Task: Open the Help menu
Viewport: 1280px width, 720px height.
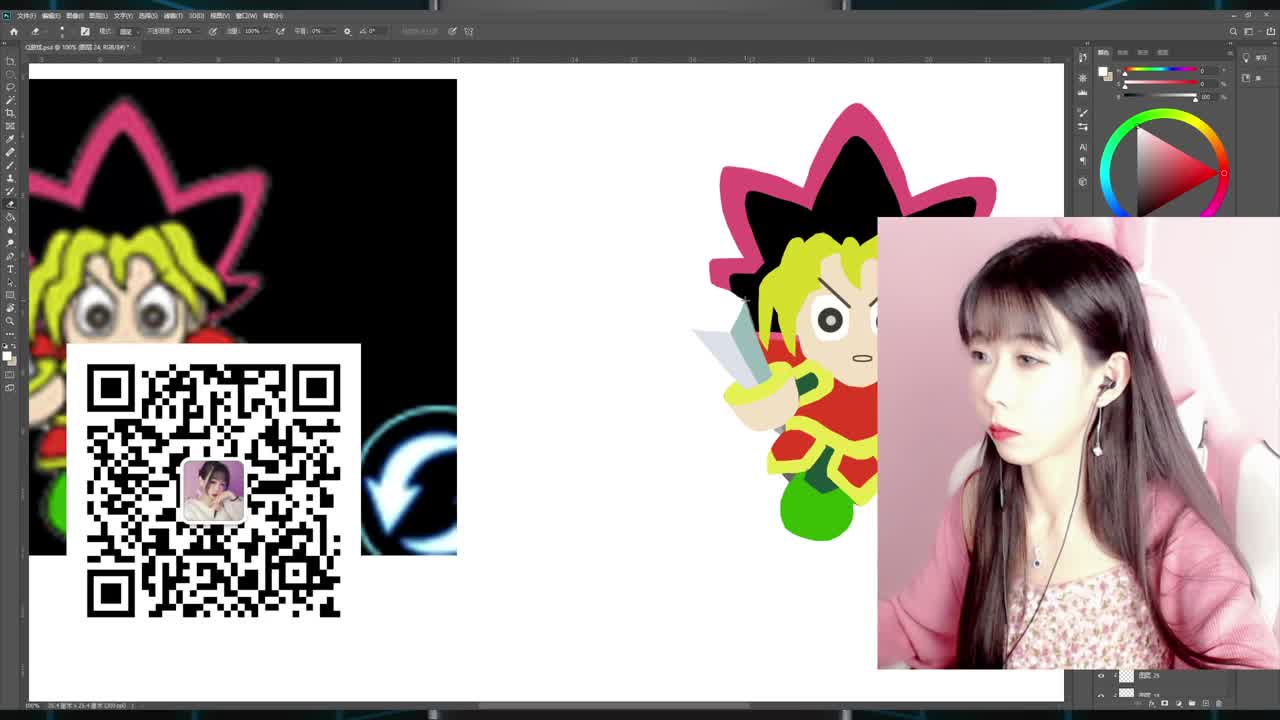Action: click(275, 16)
